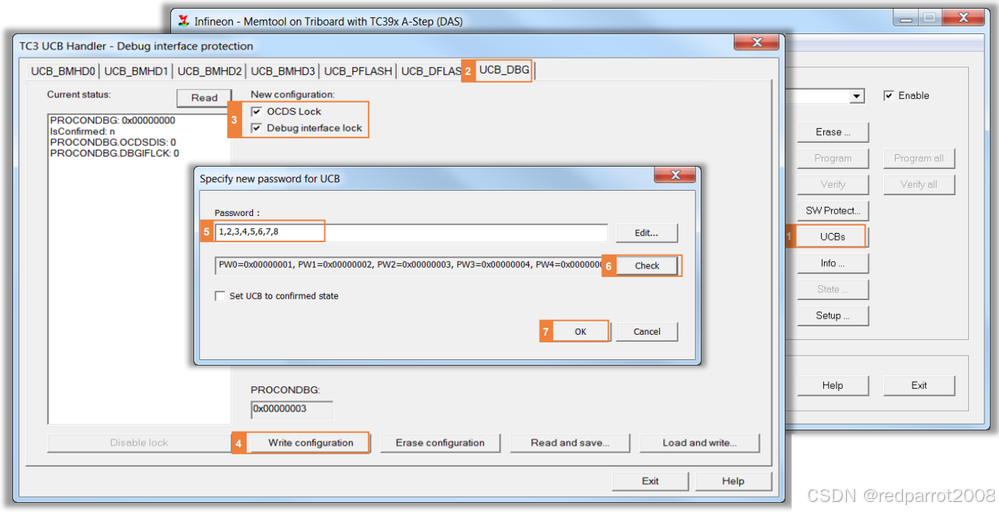Toggle the OCDS Lock checkbox
Viewport: 999px width, 513px height.
click(256, 112)
